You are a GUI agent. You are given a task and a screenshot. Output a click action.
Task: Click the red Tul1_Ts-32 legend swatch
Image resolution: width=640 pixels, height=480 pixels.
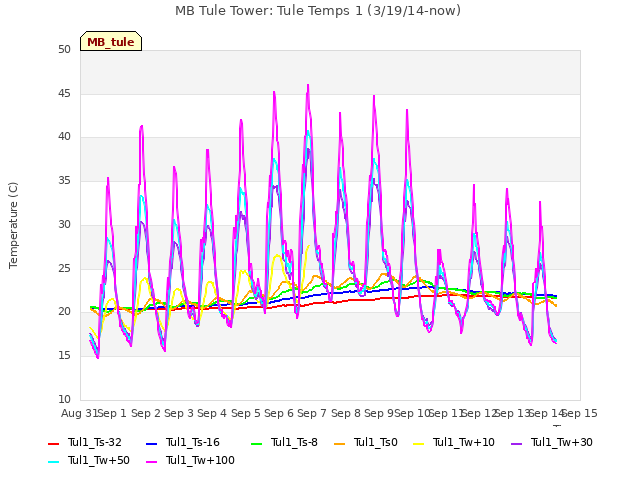tap(54, 443)
